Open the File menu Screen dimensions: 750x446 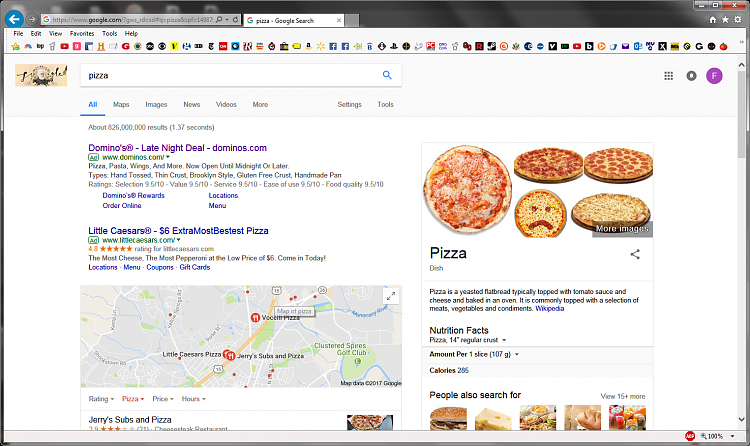(18, 33)
